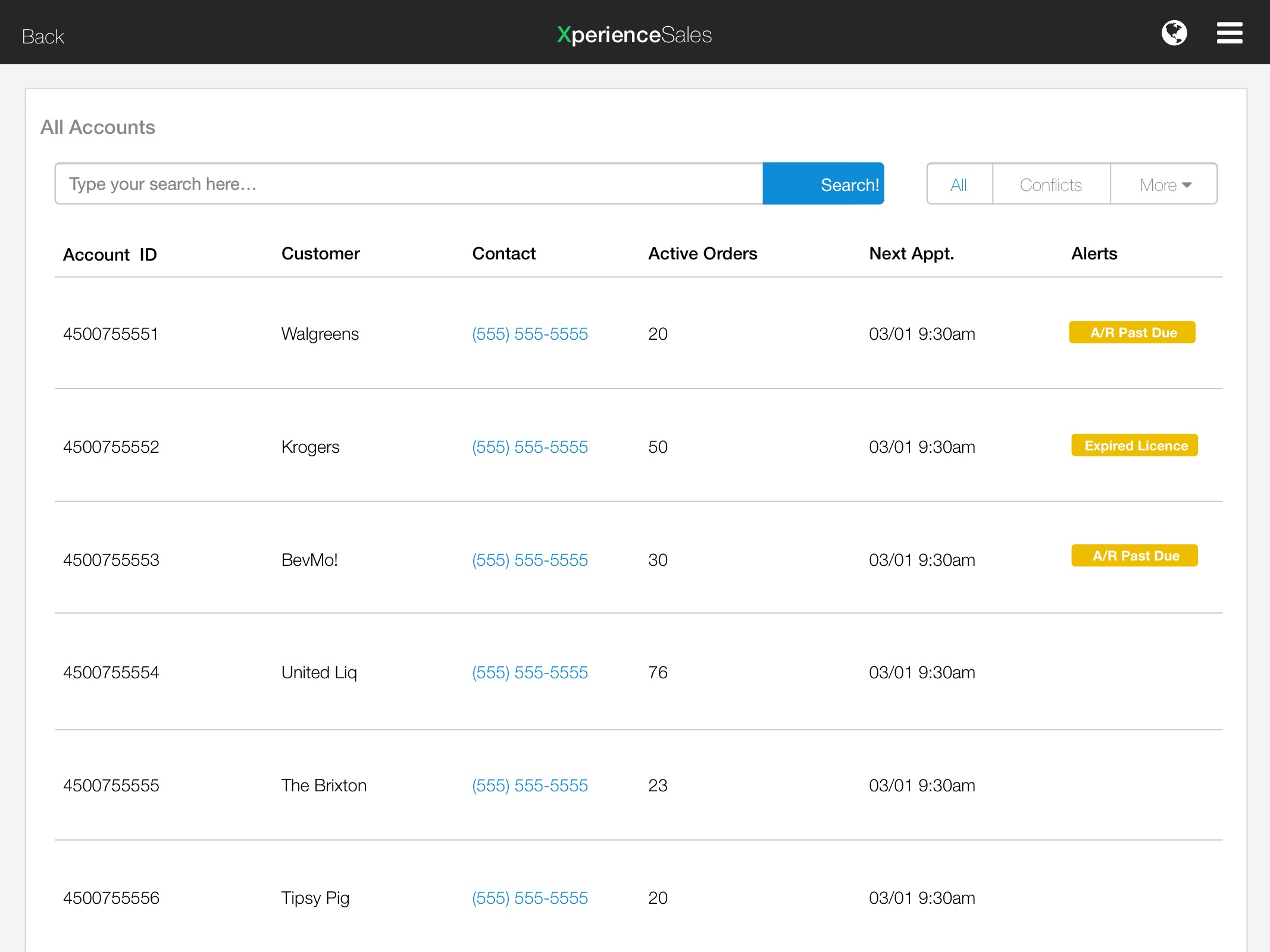Screen dimensions: 1270x952
Task: Select the Conflicts filter tab
Action: pos(1051,184)
